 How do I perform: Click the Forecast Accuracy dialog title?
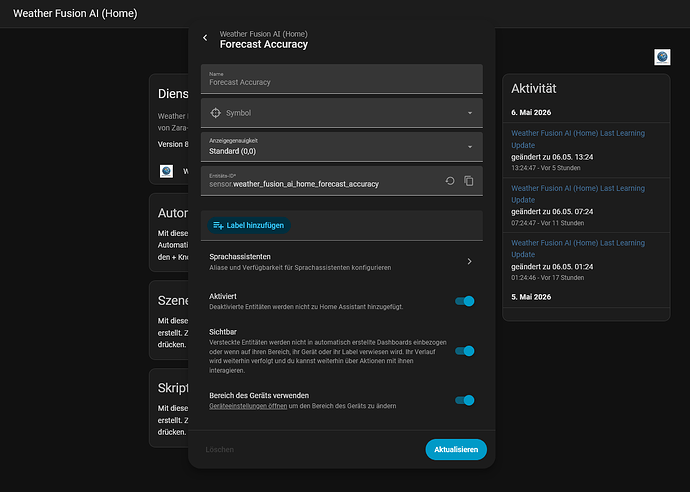(264, 44)
